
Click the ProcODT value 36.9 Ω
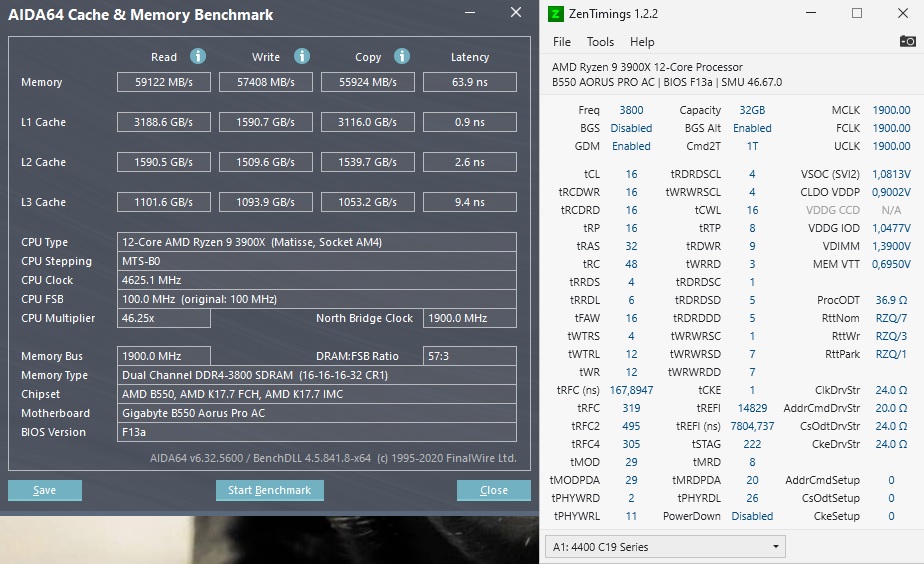(x=891, y=300)
